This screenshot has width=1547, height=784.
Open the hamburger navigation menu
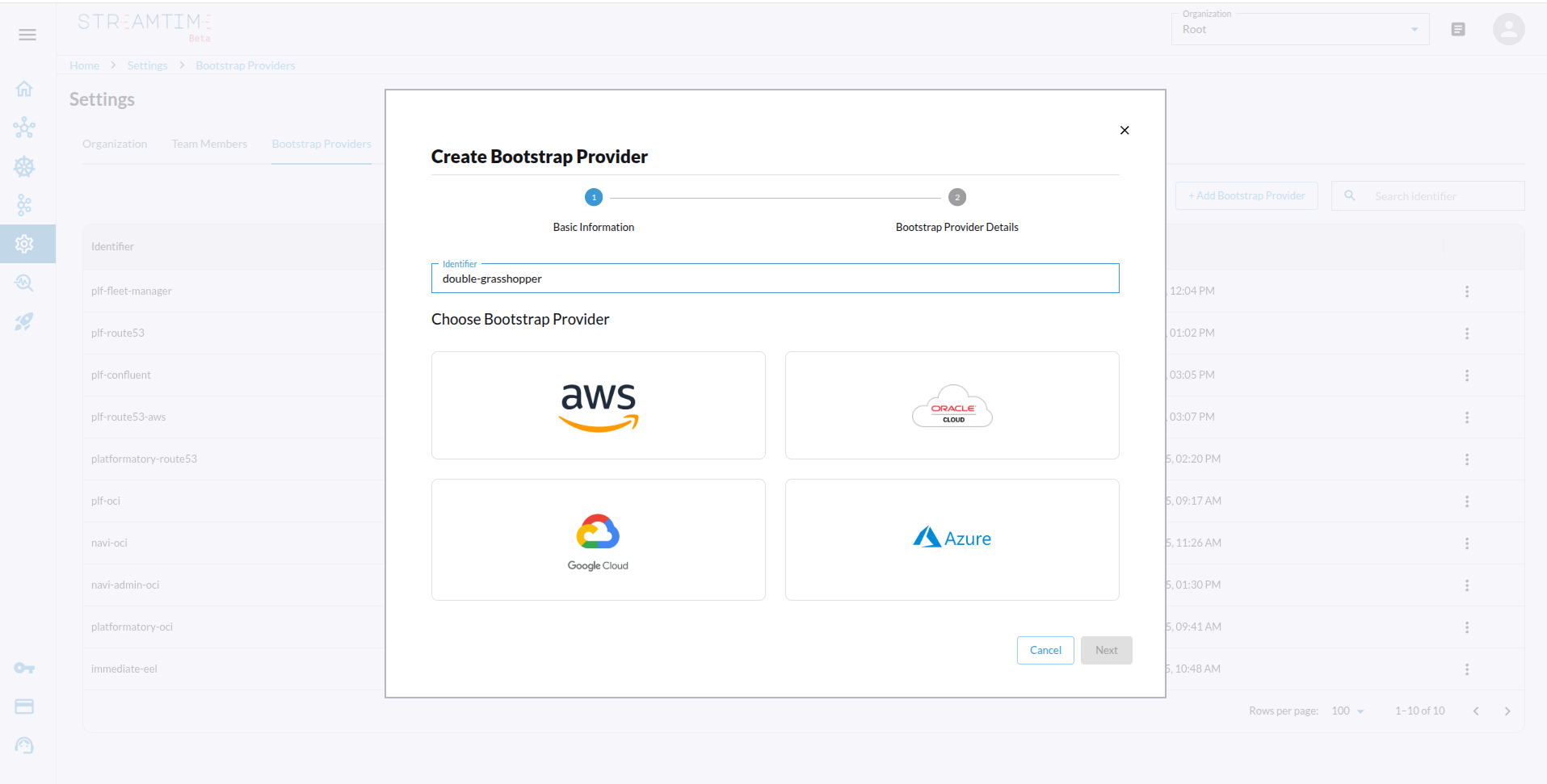tap(27, 35)
